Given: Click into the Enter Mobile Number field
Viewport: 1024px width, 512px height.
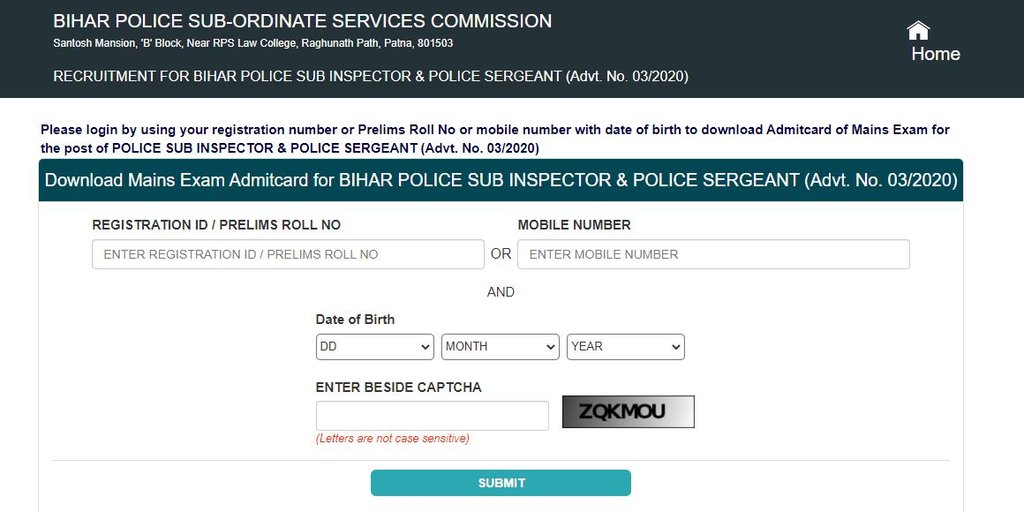Looking at the screenshot, I should tap(713, 254).
